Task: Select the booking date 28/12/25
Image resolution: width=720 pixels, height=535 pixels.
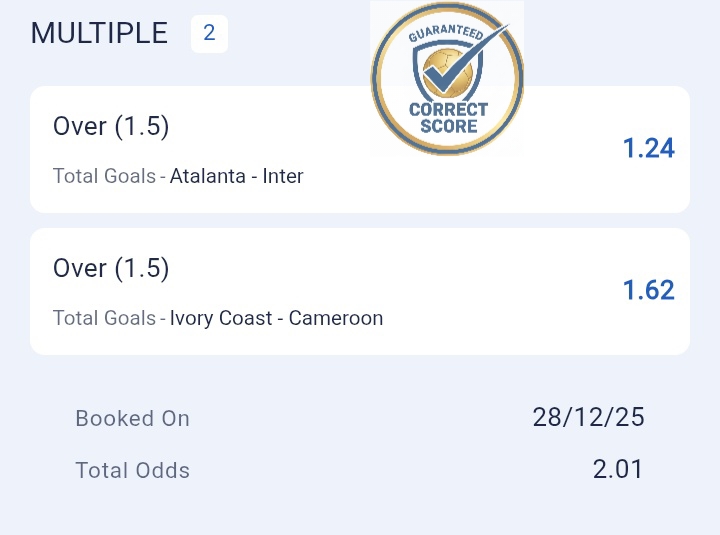Action: pos(588,417)
